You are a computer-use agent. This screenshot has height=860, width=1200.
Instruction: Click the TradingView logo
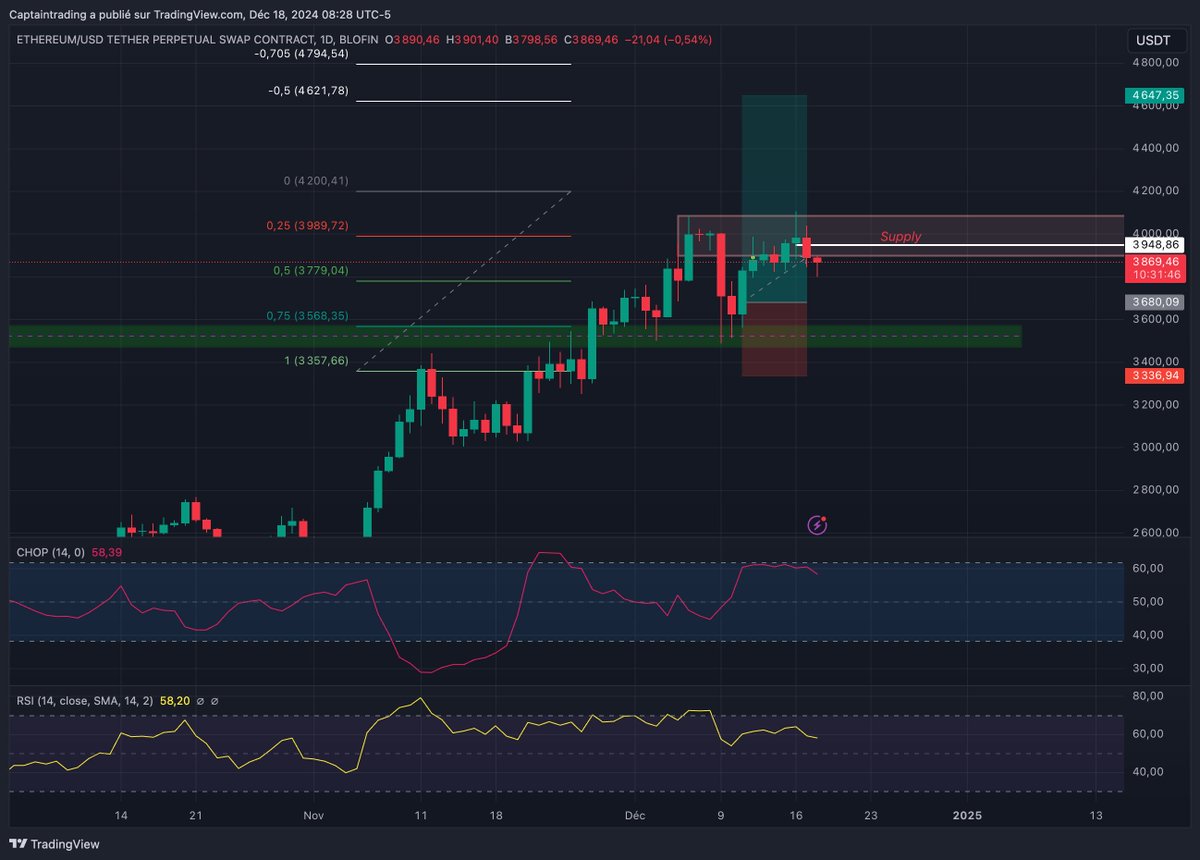(x=55, y=844)
